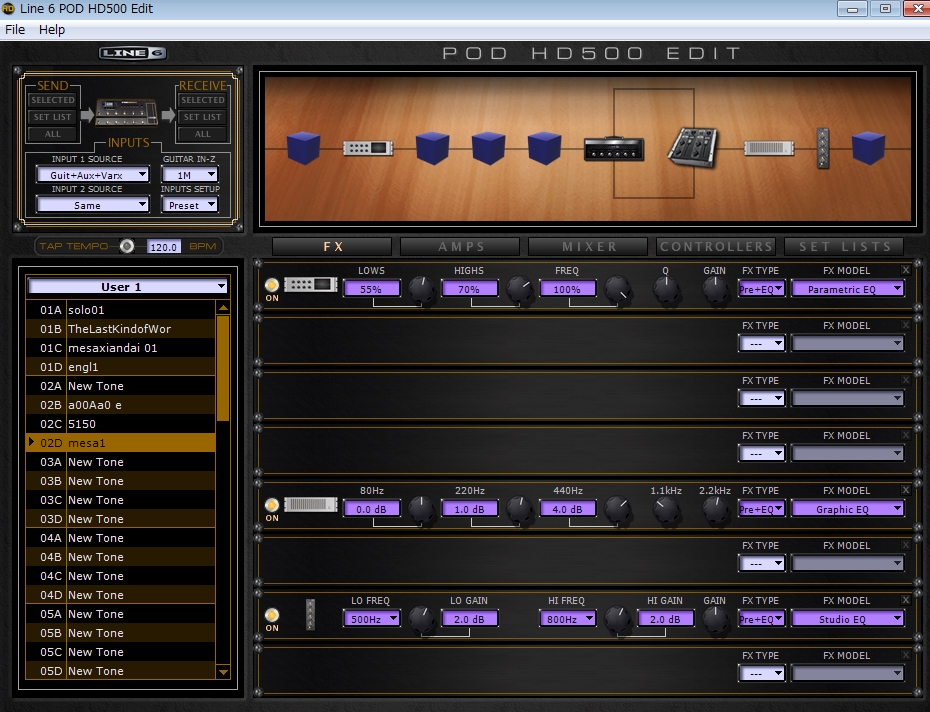Open the Help menu

(52, 30)
